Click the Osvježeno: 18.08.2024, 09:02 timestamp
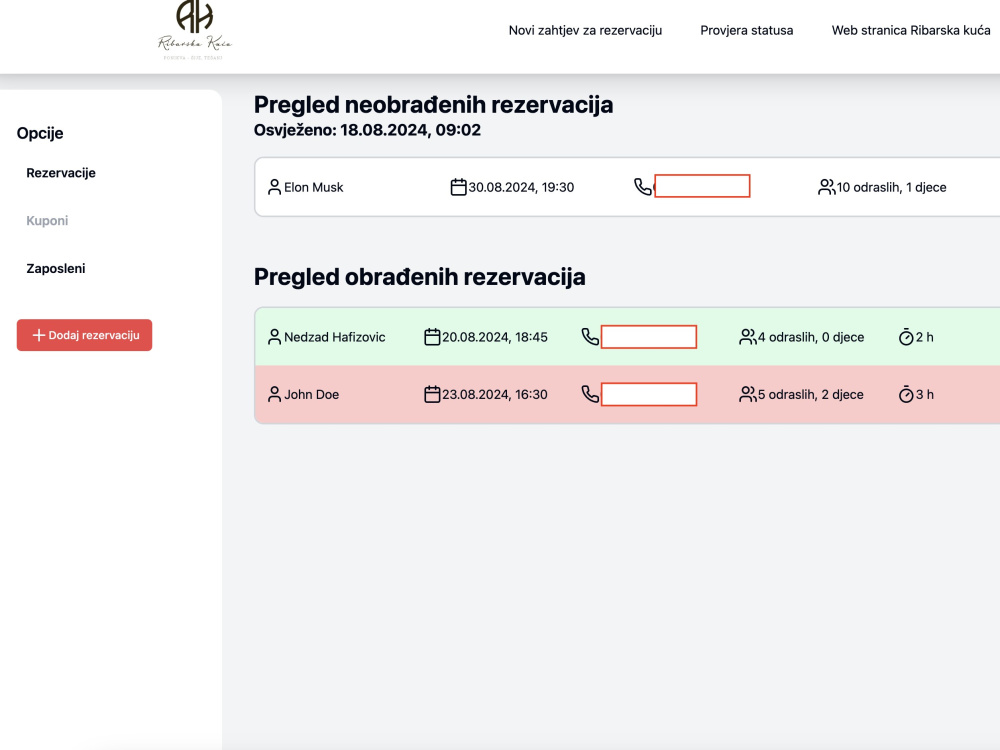 pyautogui.click(x=367, y=129)
